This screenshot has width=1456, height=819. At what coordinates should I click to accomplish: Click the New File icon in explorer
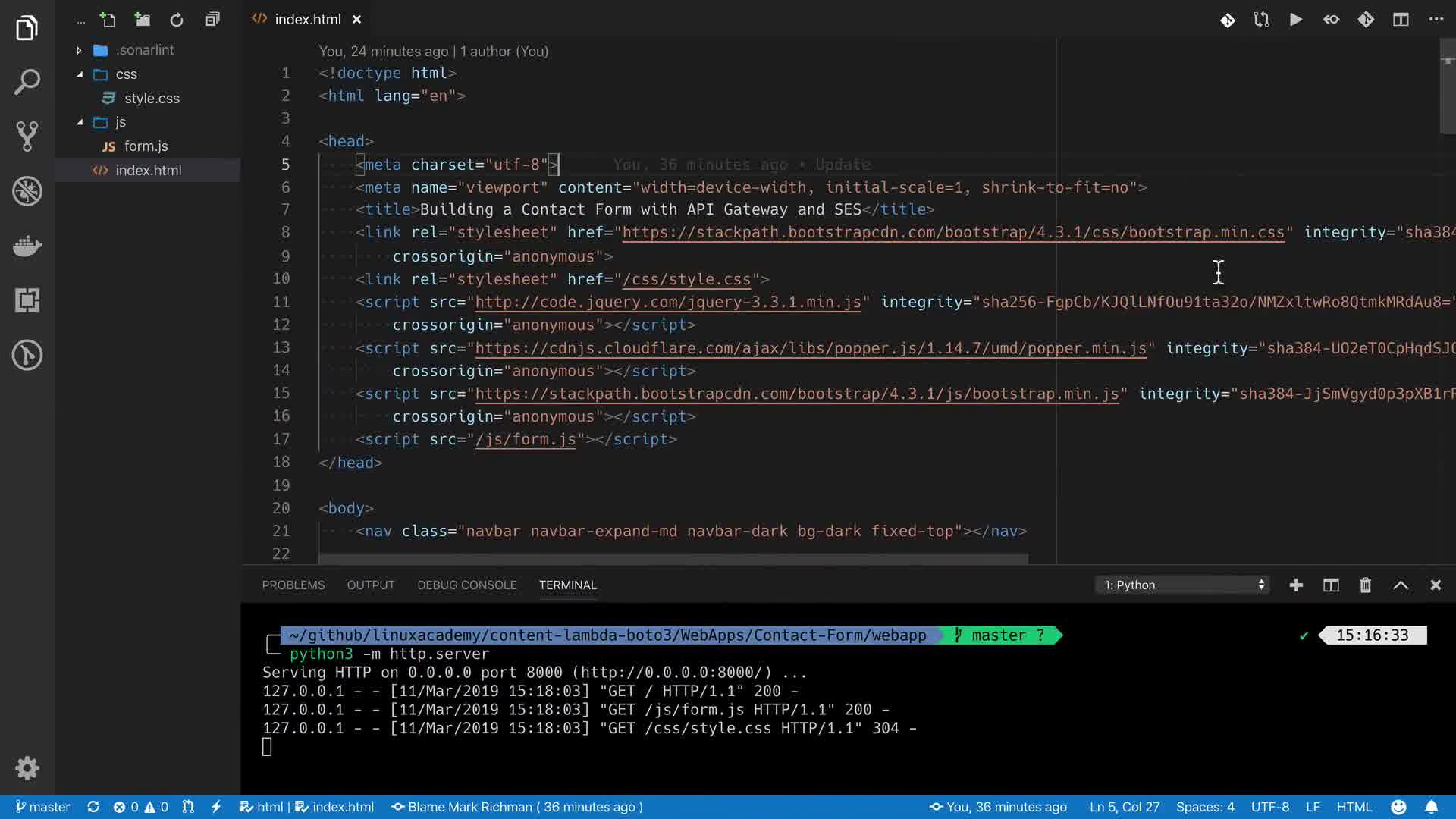(108, 20)
